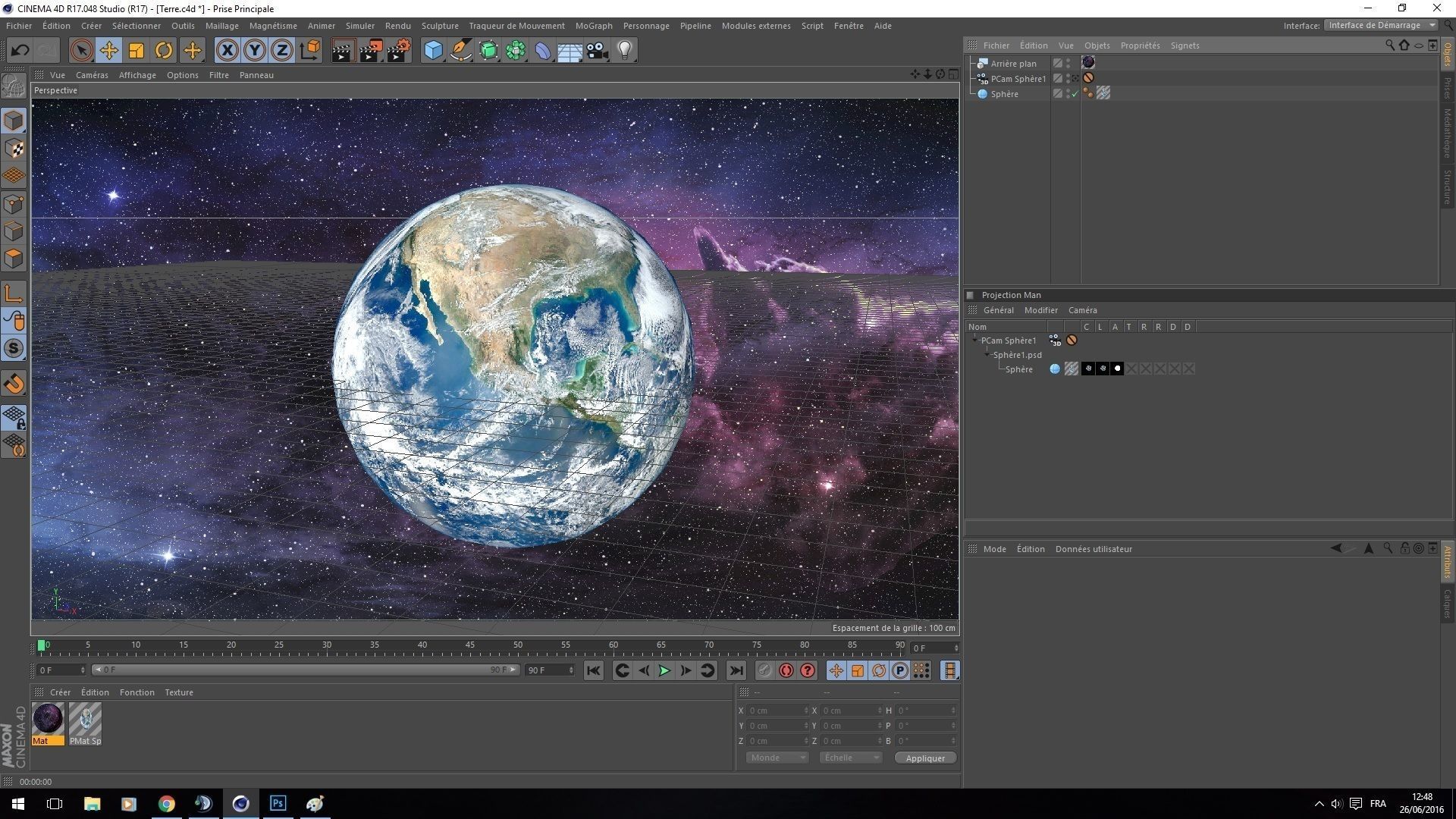Select the PMat Sp material thumbnail

tap(85, 723)
